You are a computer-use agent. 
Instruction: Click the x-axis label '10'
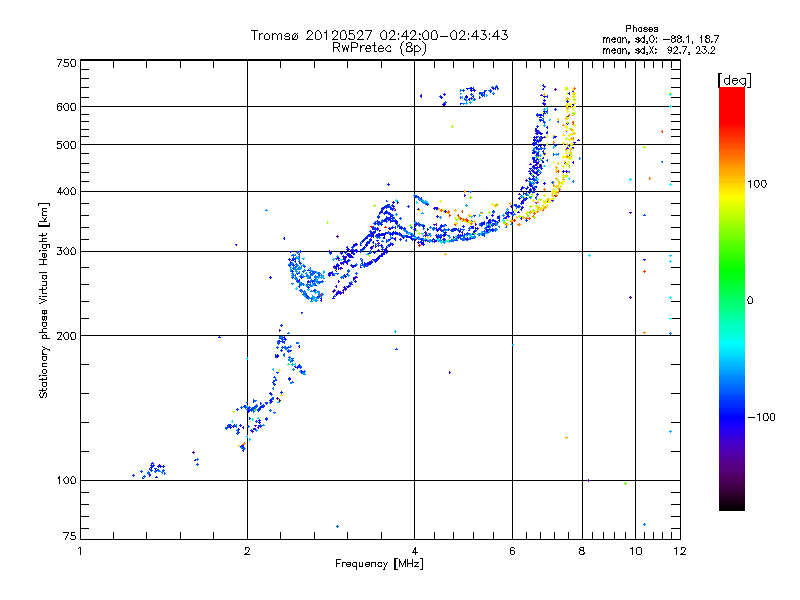click(x=636, y=551)
